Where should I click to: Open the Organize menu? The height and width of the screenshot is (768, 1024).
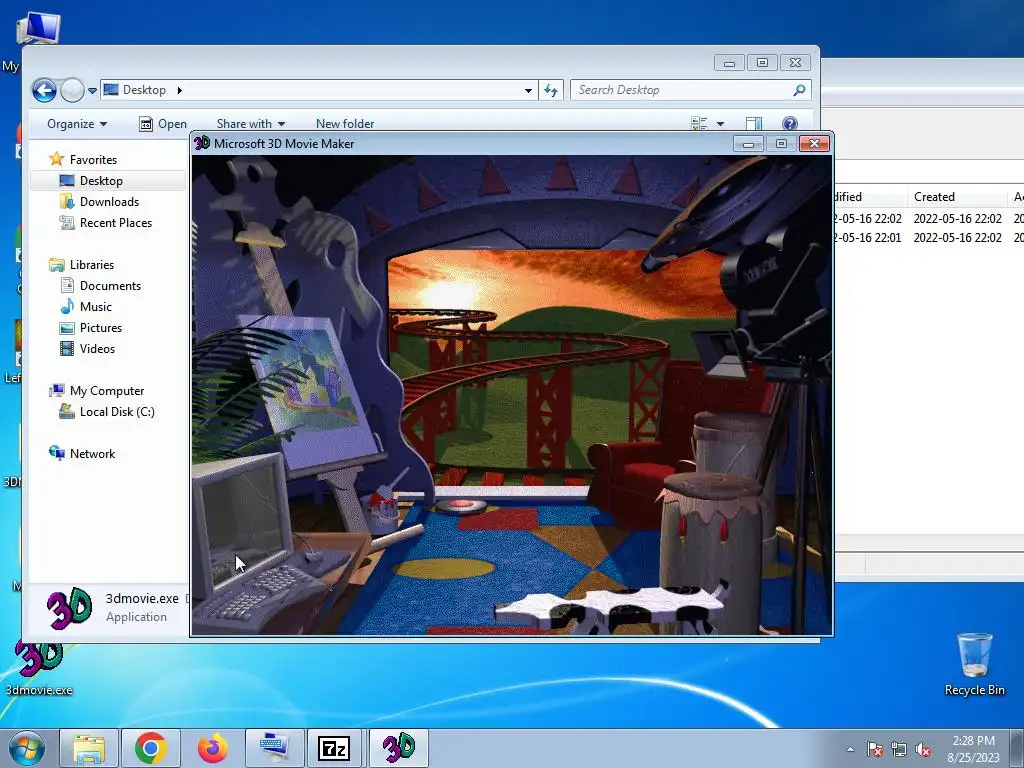77,123
